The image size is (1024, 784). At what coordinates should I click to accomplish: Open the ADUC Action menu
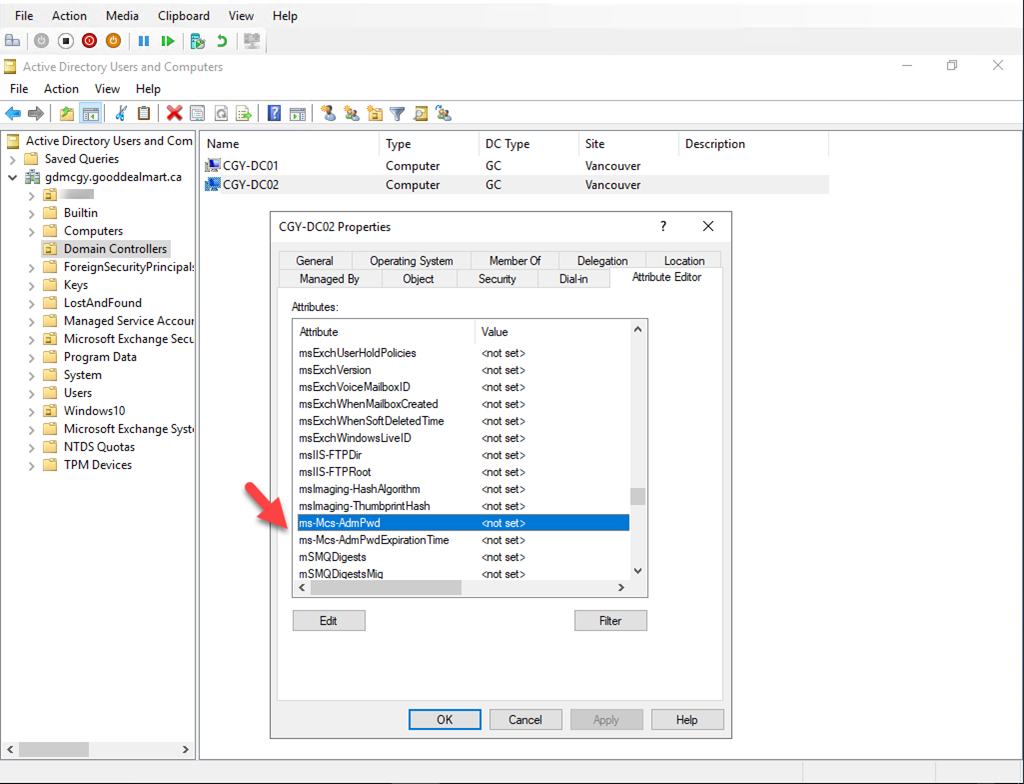point(61,89)
